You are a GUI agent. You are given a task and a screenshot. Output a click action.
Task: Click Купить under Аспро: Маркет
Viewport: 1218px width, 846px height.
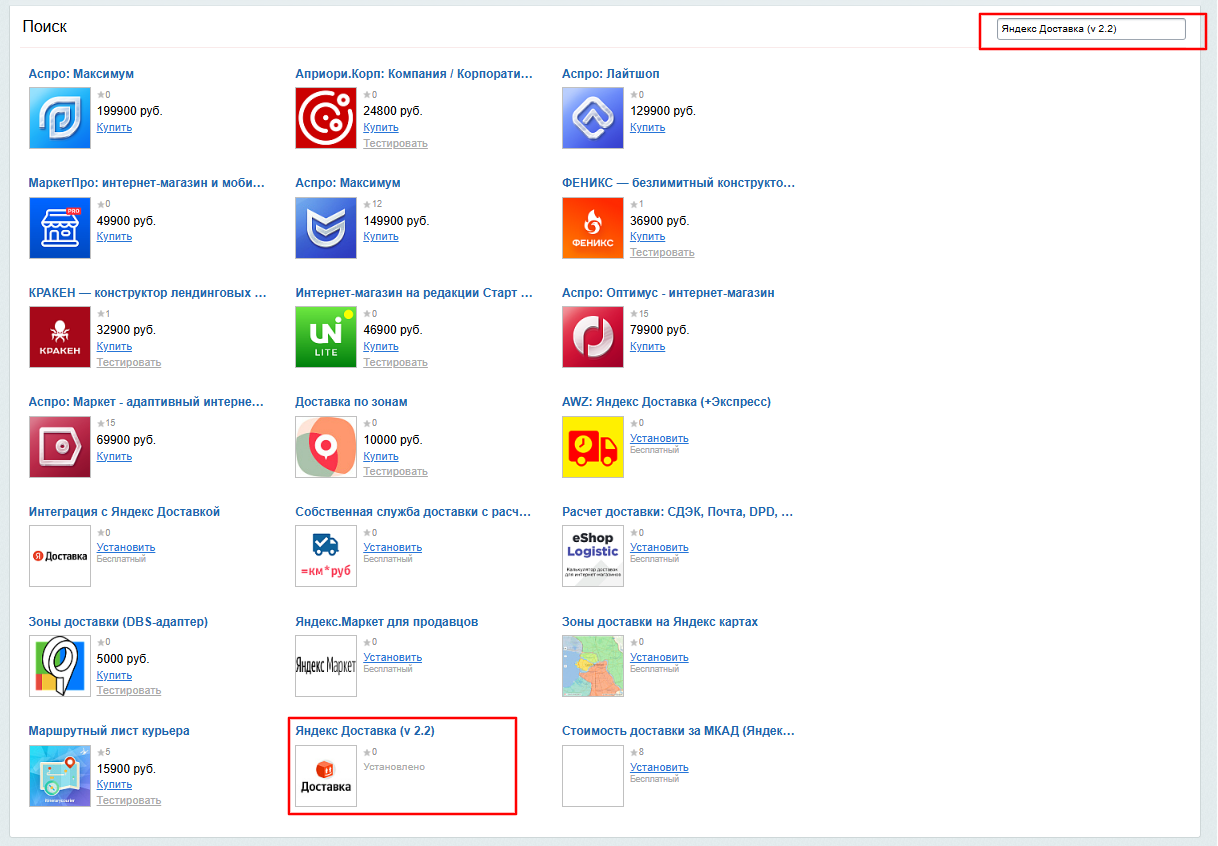click(x=114, y=456)
